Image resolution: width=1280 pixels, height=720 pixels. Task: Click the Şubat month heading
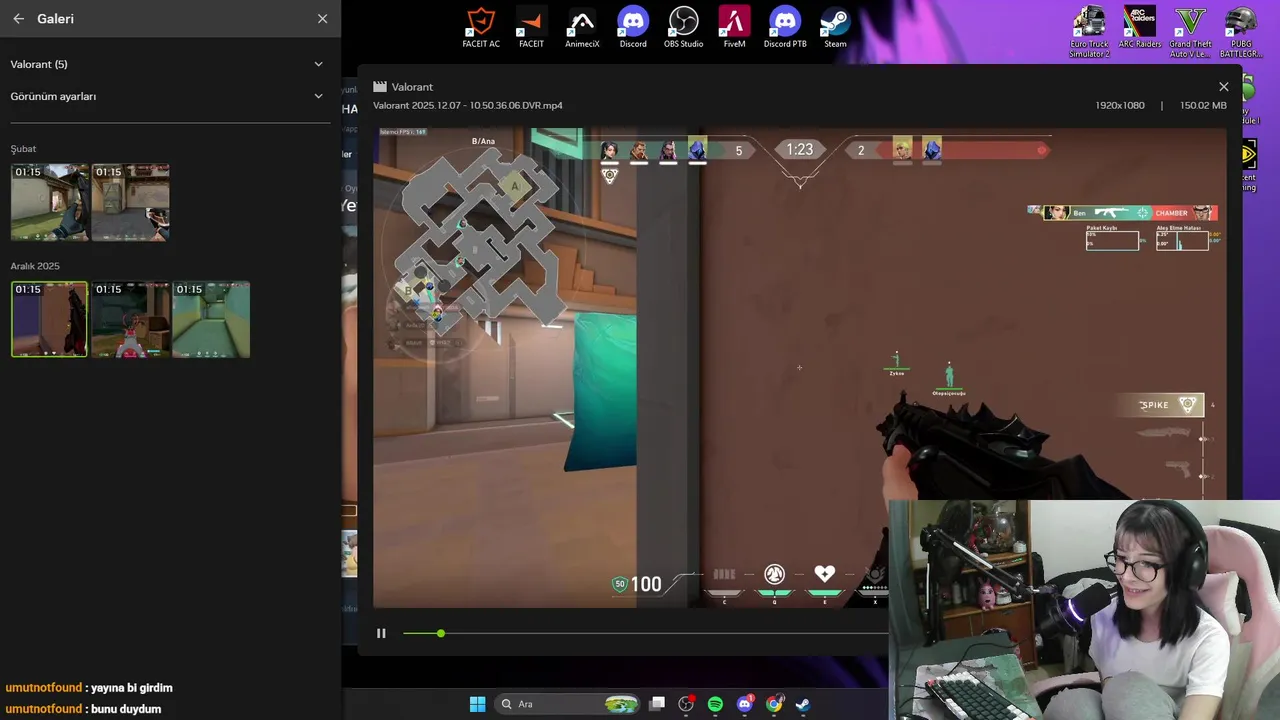point(23,149)
